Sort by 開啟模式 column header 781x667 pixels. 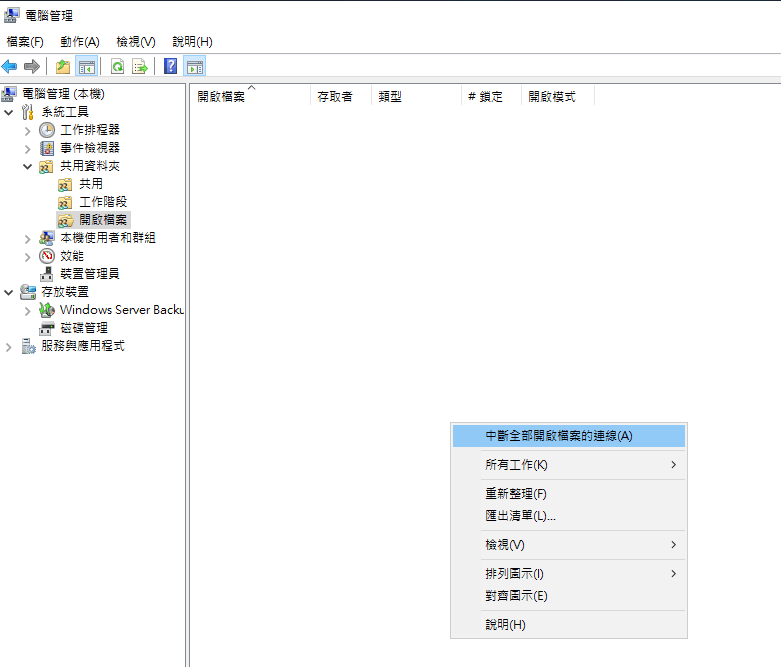558,96
